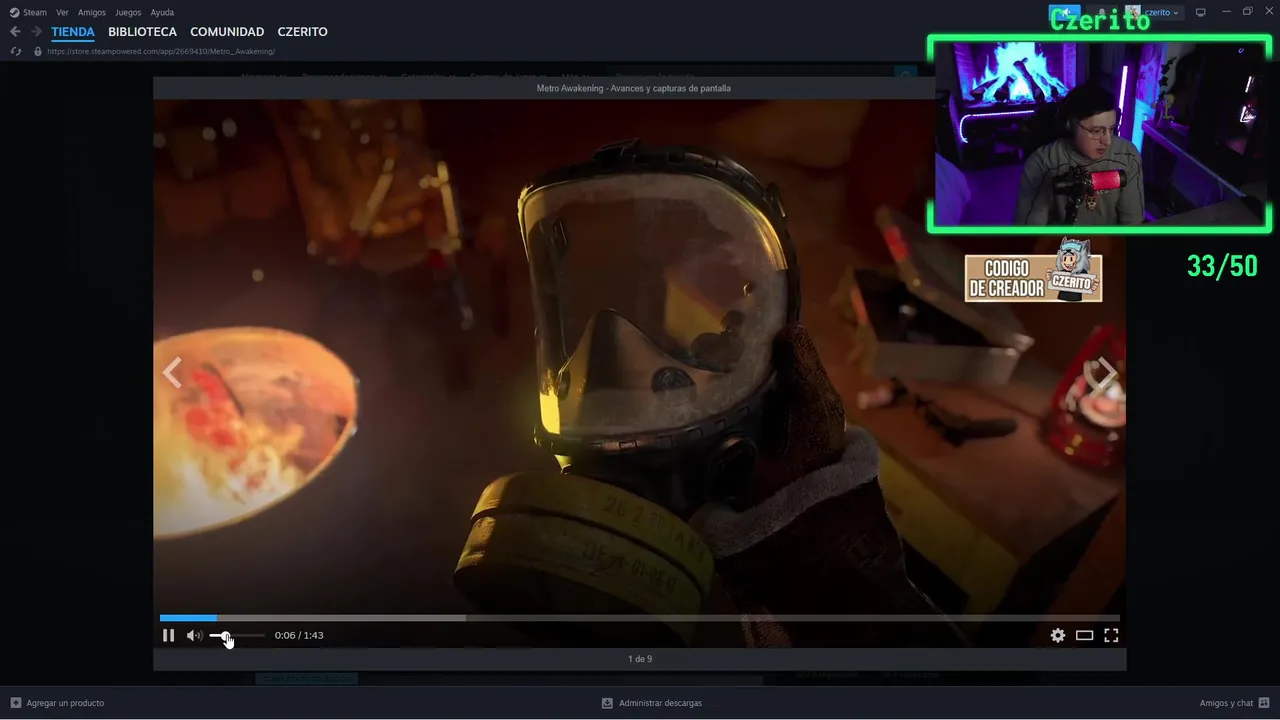Navigate forward with the forward arrow
The width and height of the screenshot is (1280, 720).
(x=36, y=32)
